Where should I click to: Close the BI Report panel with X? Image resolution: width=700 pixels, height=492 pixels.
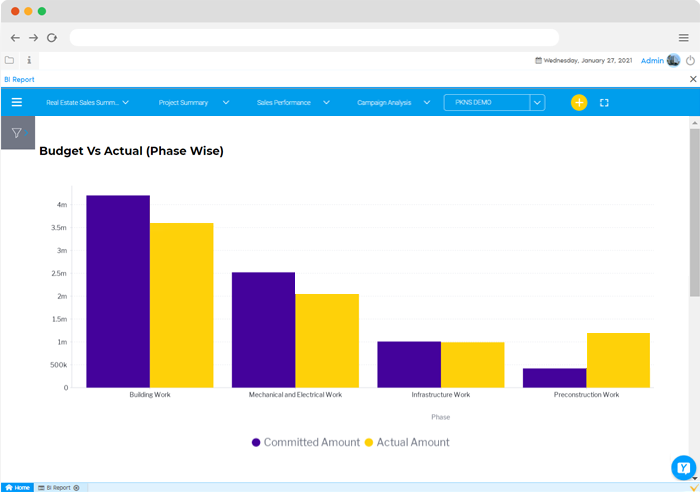[x=693, y=79]
